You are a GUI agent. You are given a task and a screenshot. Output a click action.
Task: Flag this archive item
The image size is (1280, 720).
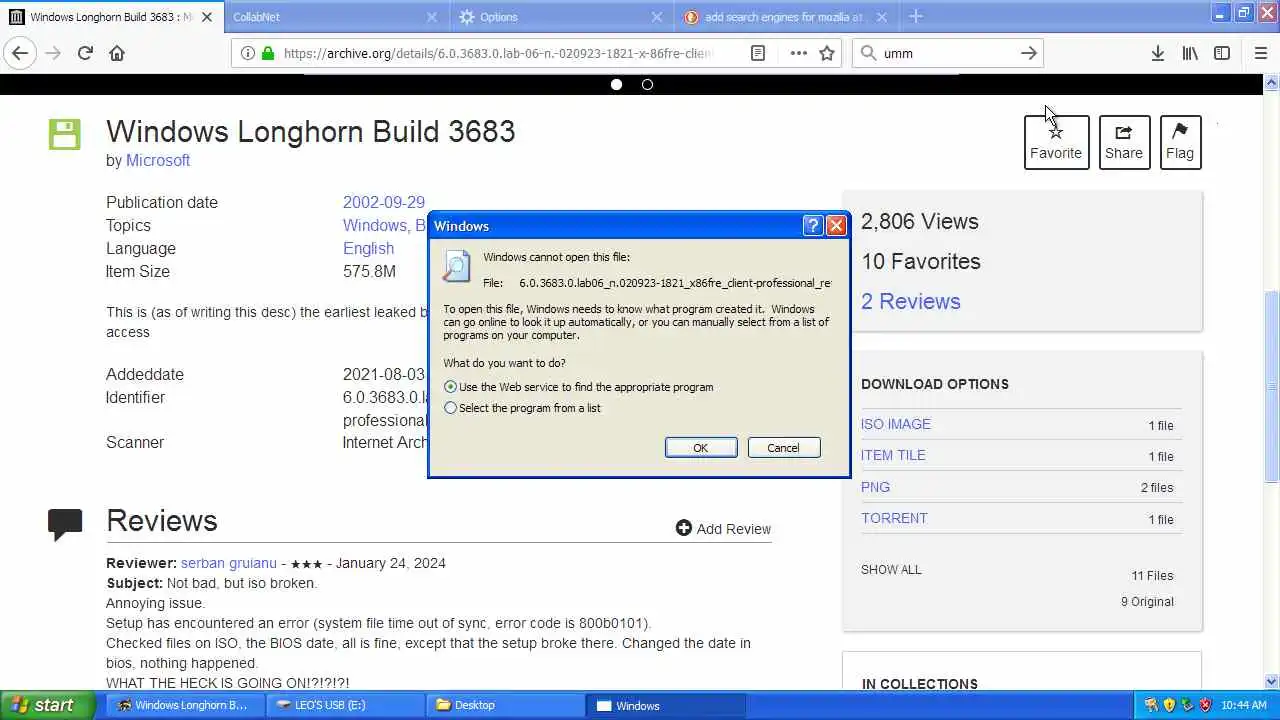click(x=1180, y=142)
